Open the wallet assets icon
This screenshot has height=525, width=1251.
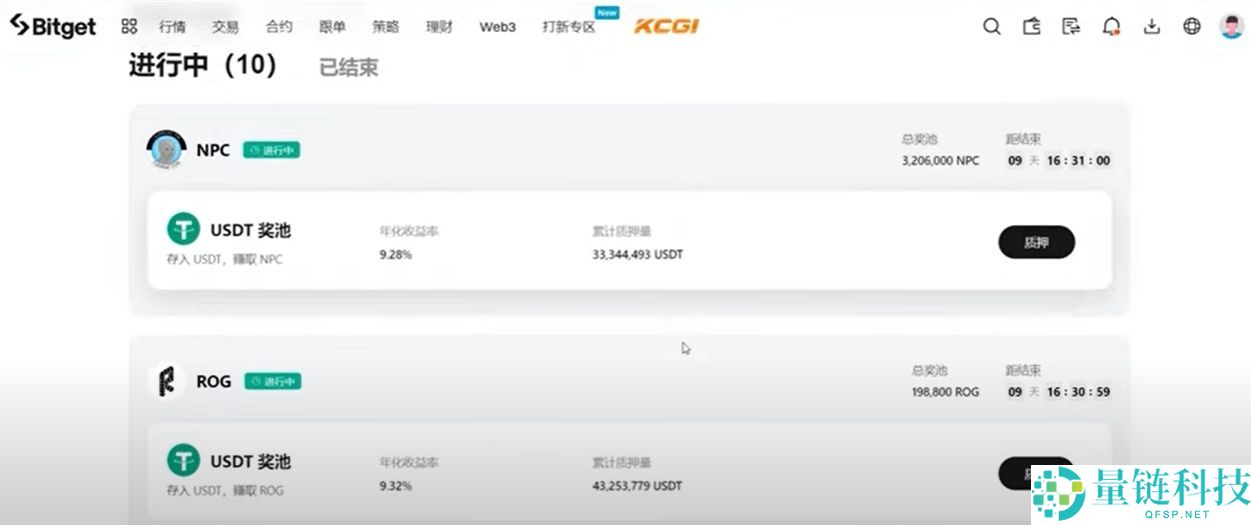tap(1032, 27)
